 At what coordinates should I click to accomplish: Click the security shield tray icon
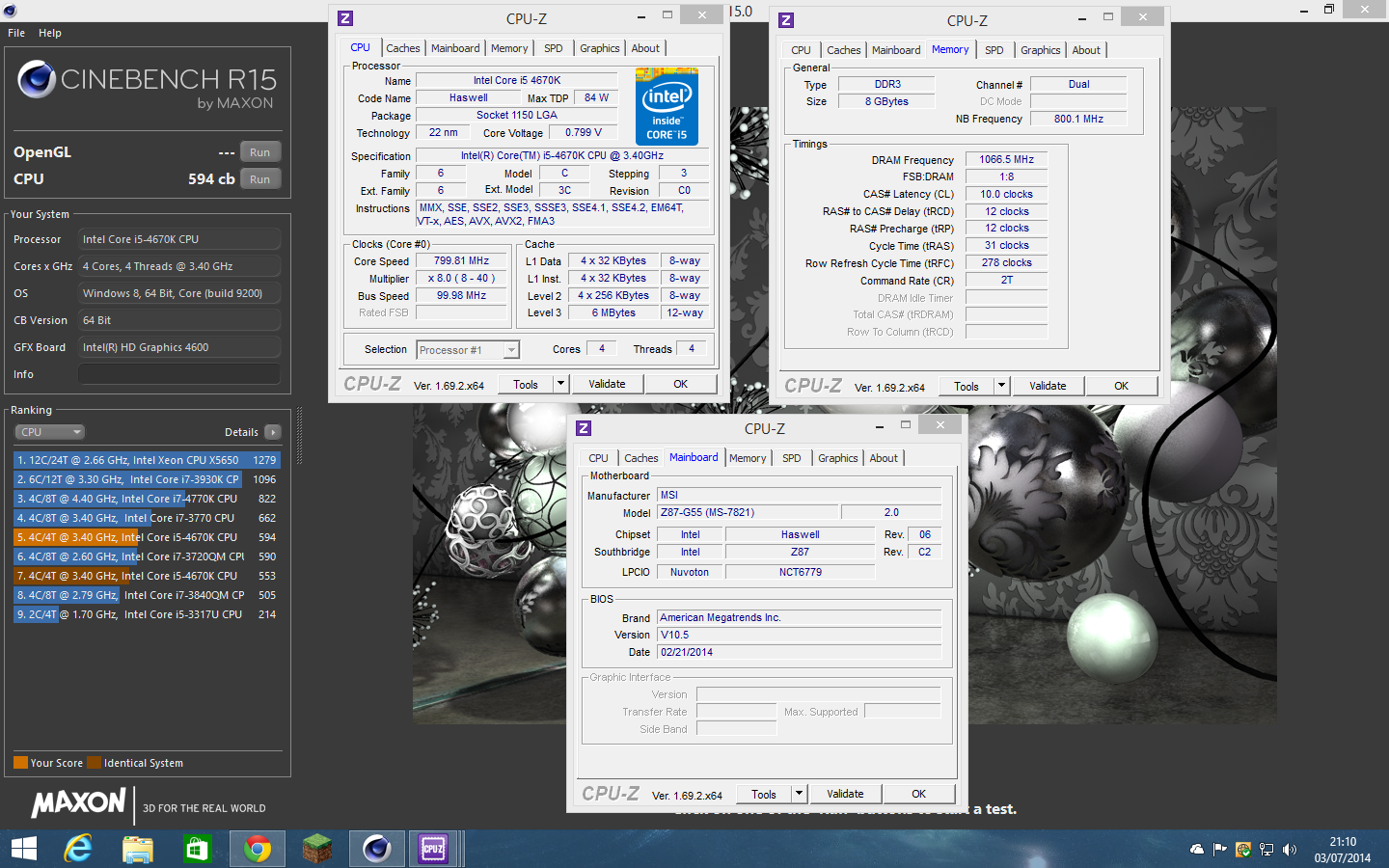[1243, 850]
